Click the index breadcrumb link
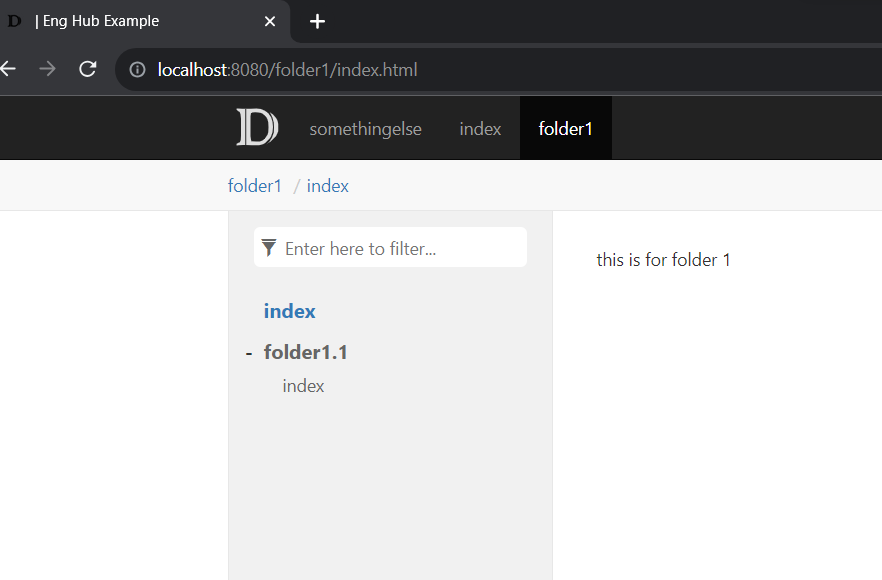 coord(328,185)
